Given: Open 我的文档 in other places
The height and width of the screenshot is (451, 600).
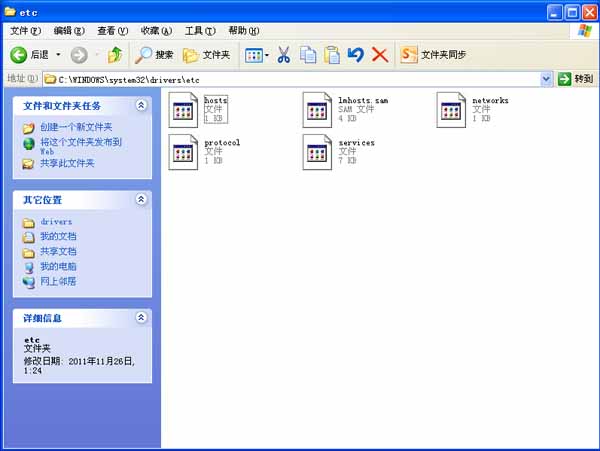Looking at the screenshot, I should click(58, 236).
